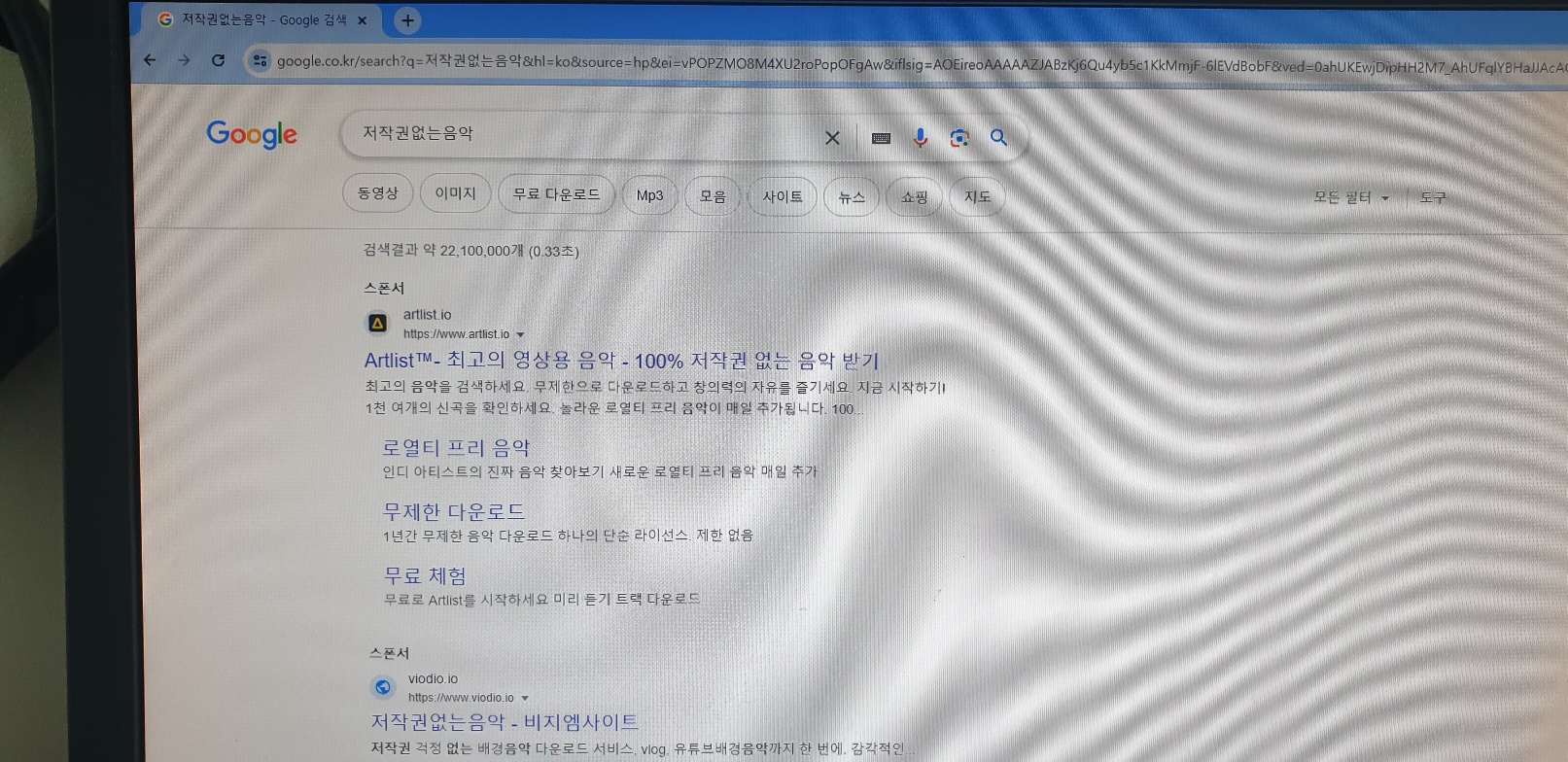1568x762 pixels.
Task: Open a new tab with plus button
Action: [x=407, y=19]
